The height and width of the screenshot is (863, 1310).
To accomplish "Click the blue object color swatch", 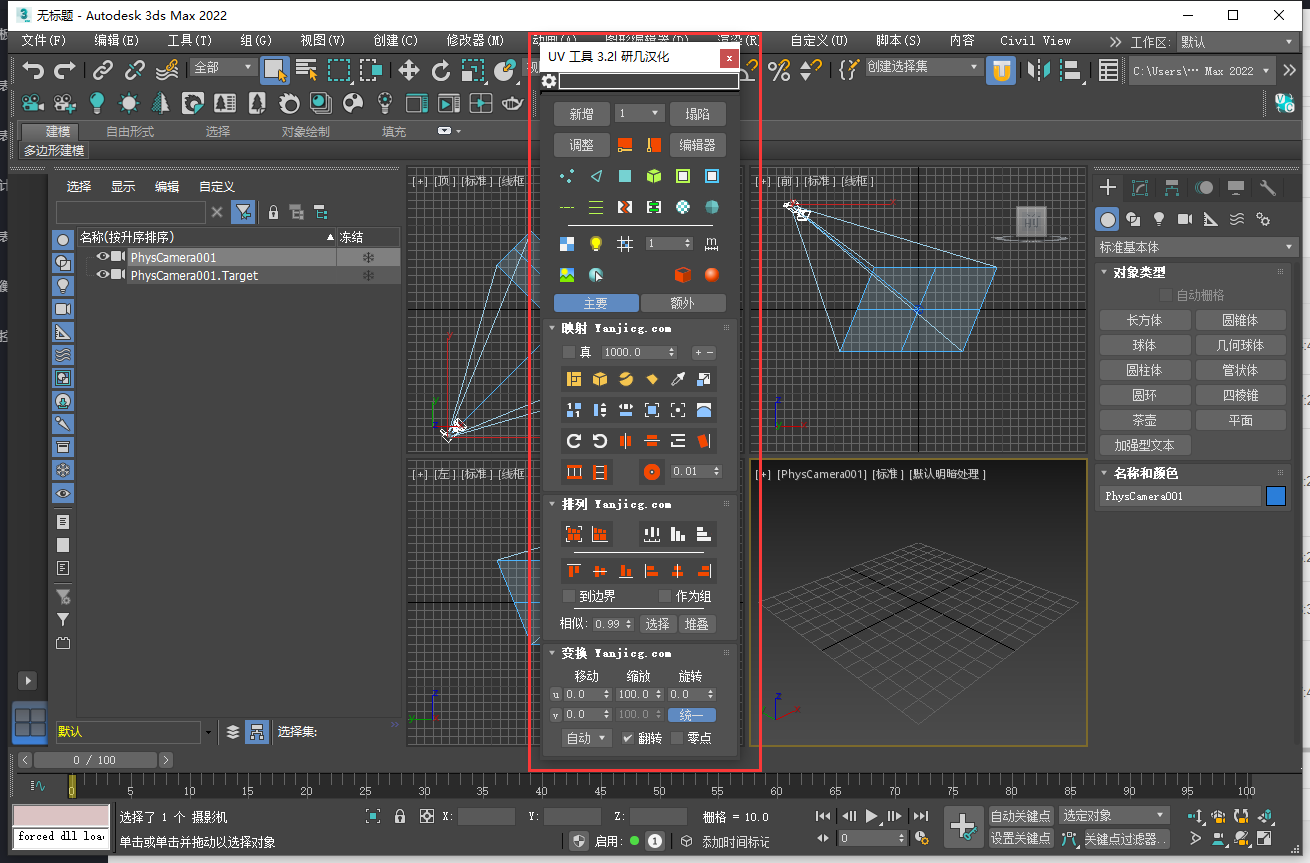I will [1275, 496].
